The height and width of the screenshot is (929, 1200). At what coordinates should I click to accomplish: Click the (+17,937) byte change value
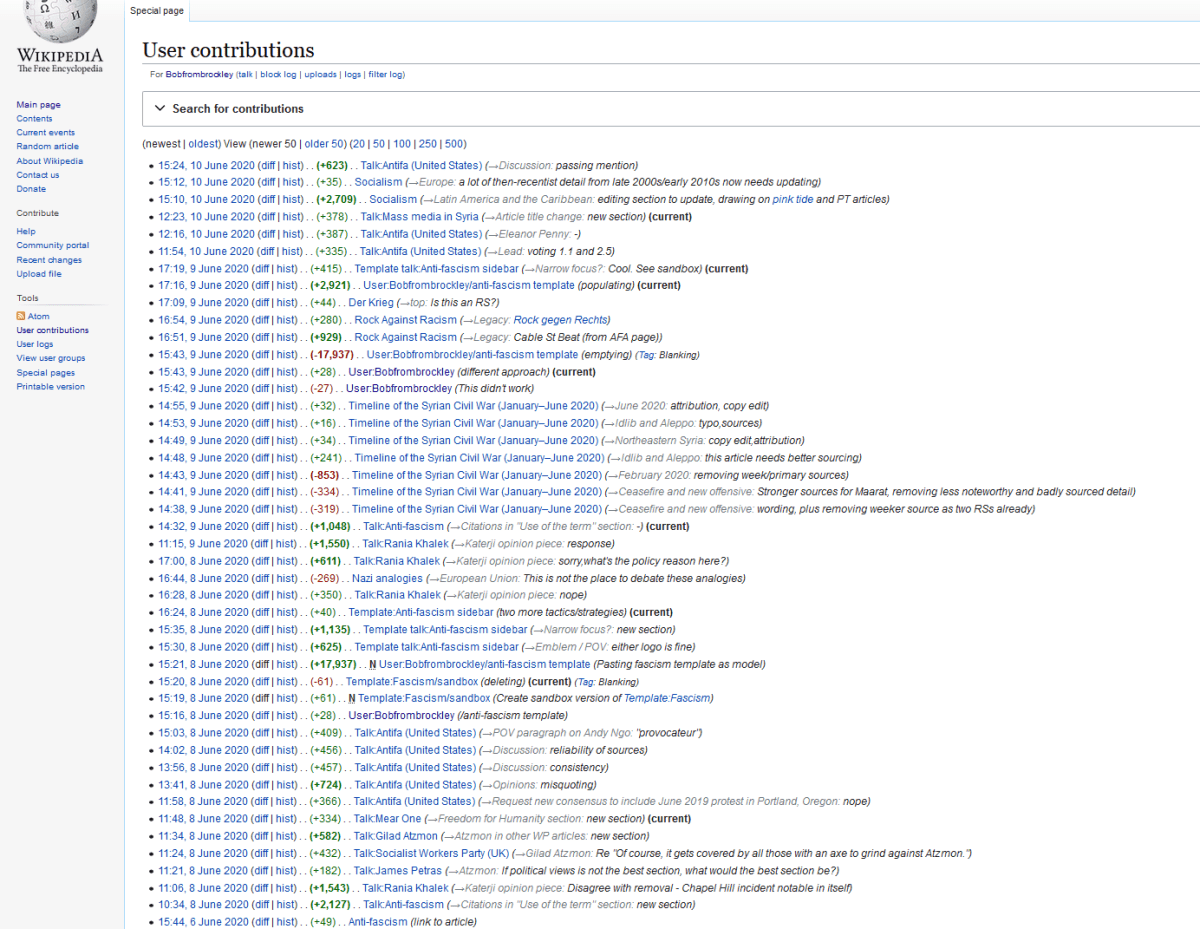click(333, 664)
